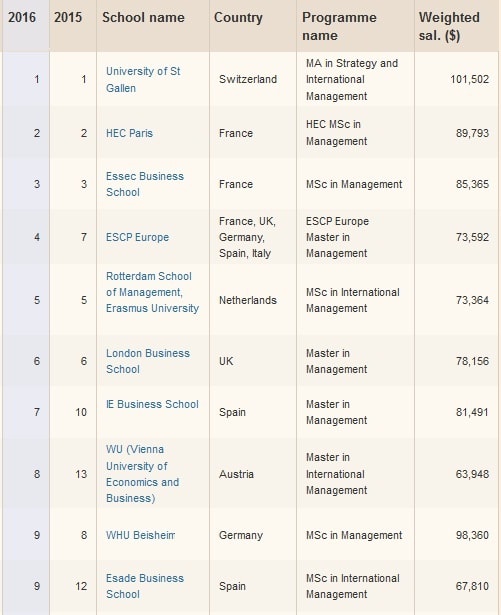Open the ESCP Europe link
This screenshot has width=501, height=615.
pos(137,237)
